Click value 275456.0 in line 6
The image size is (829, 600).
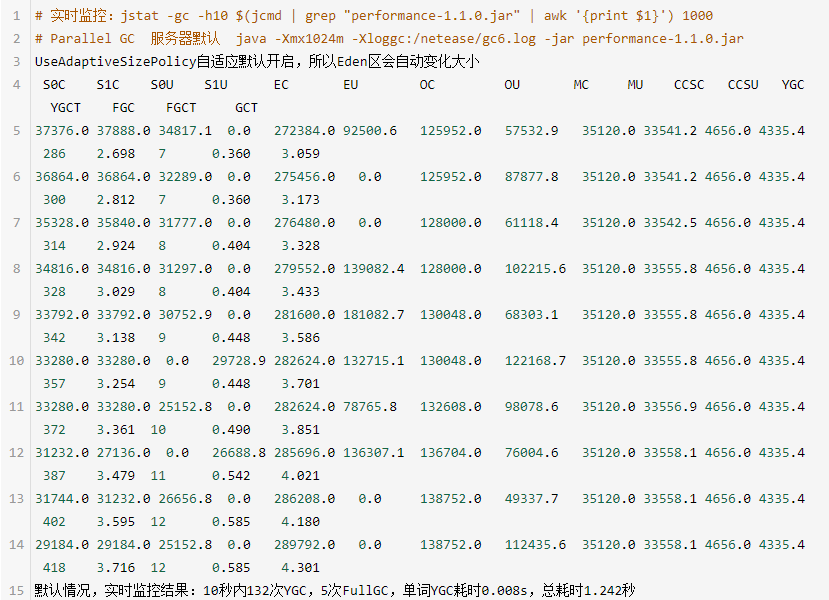click(x=304, y=177)
